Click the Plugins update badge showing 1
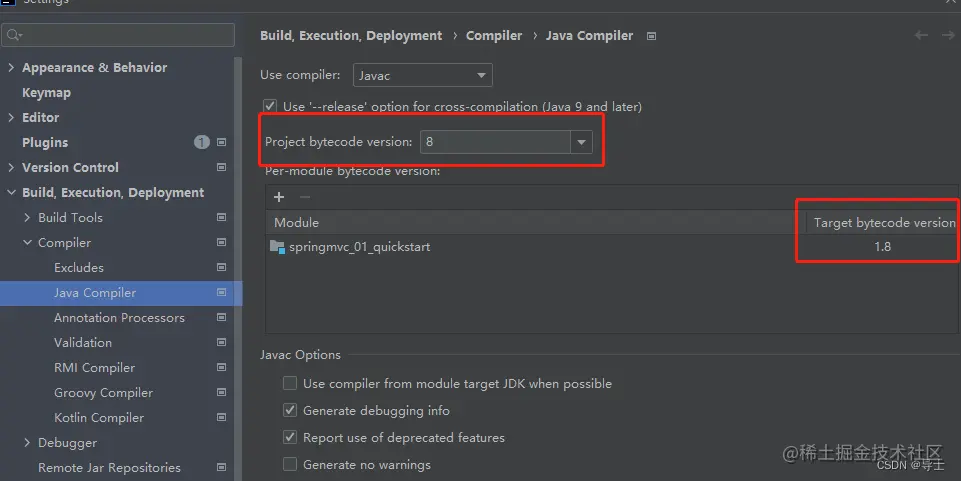The image size is (961, 481). click(x=202, y=142)
